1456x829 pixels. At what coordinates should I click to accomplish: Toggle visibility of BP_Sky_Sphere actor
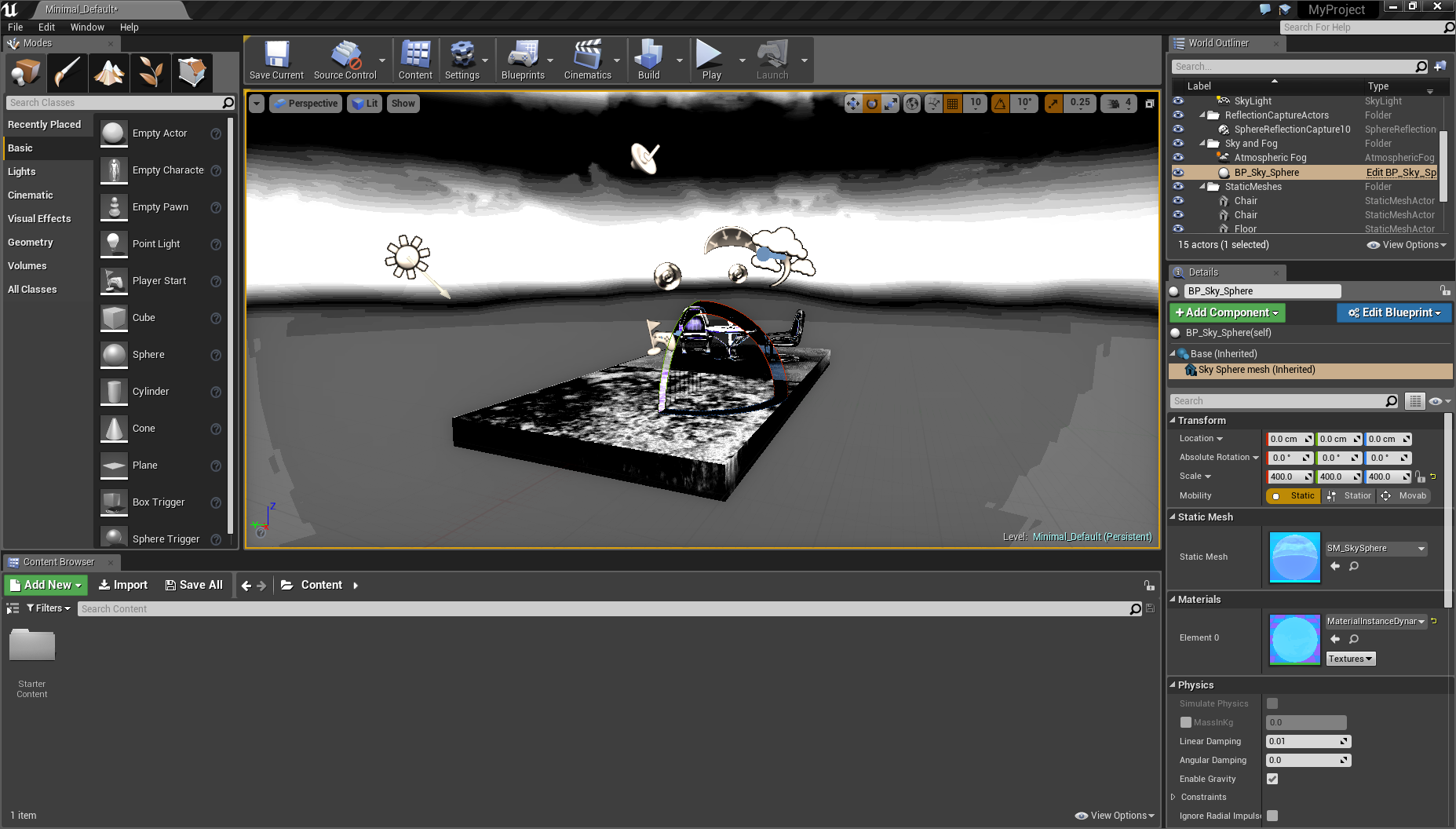1178,173
